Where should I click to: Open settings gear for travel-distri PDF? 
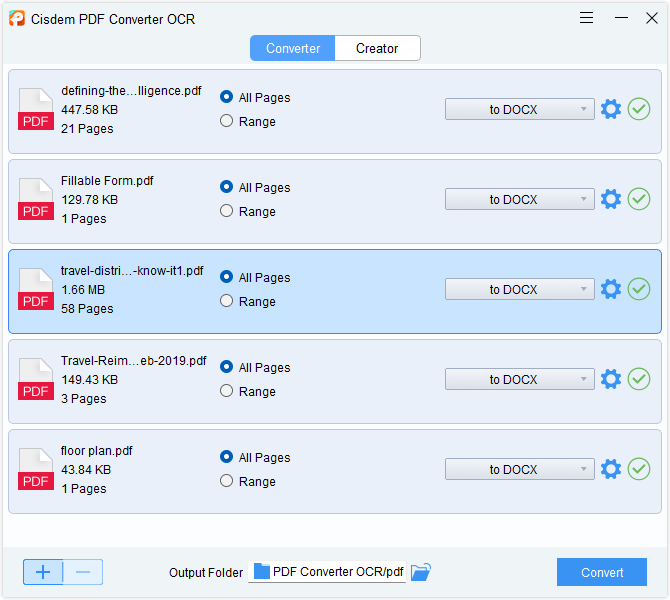(x=611, y=290)
